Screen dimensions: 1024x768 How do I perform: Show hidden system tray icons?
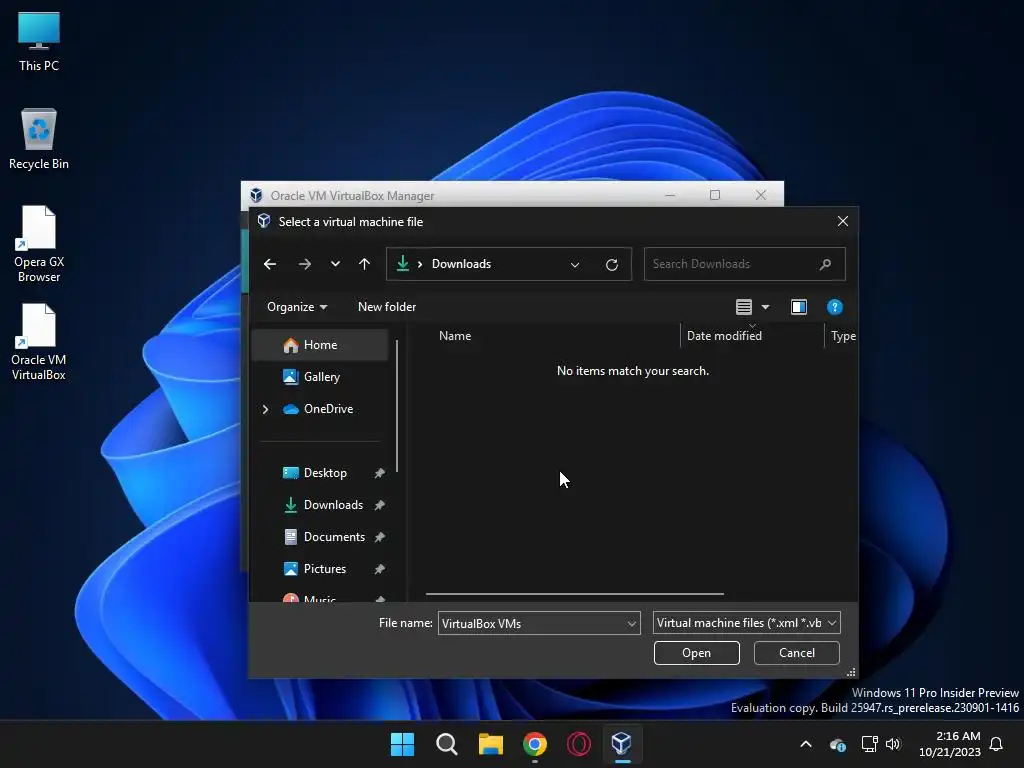pyautogui.click(x=806, y=744)
